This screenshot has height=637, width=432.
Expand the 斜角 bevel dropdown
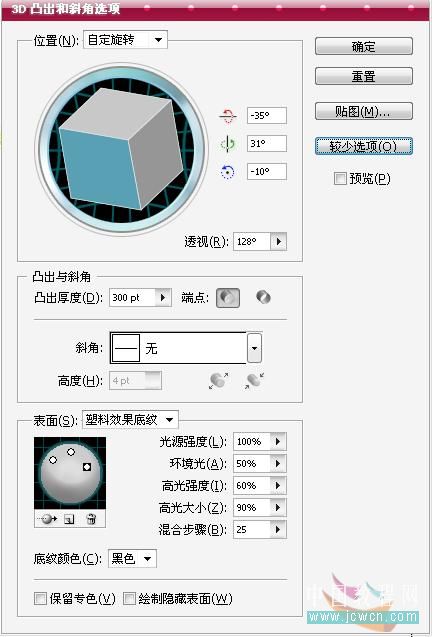pyautogui.click(x=254, y=348)
